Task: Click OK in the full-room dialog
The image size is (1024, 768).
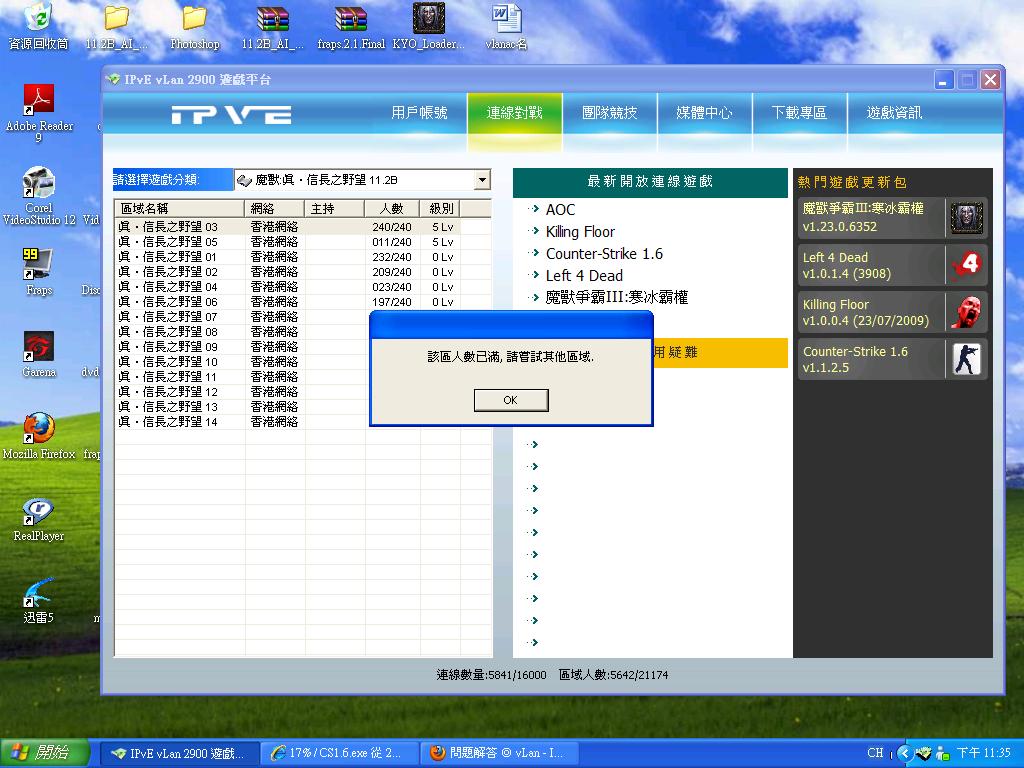Action: pyautogui.click(x=510, y=400)
